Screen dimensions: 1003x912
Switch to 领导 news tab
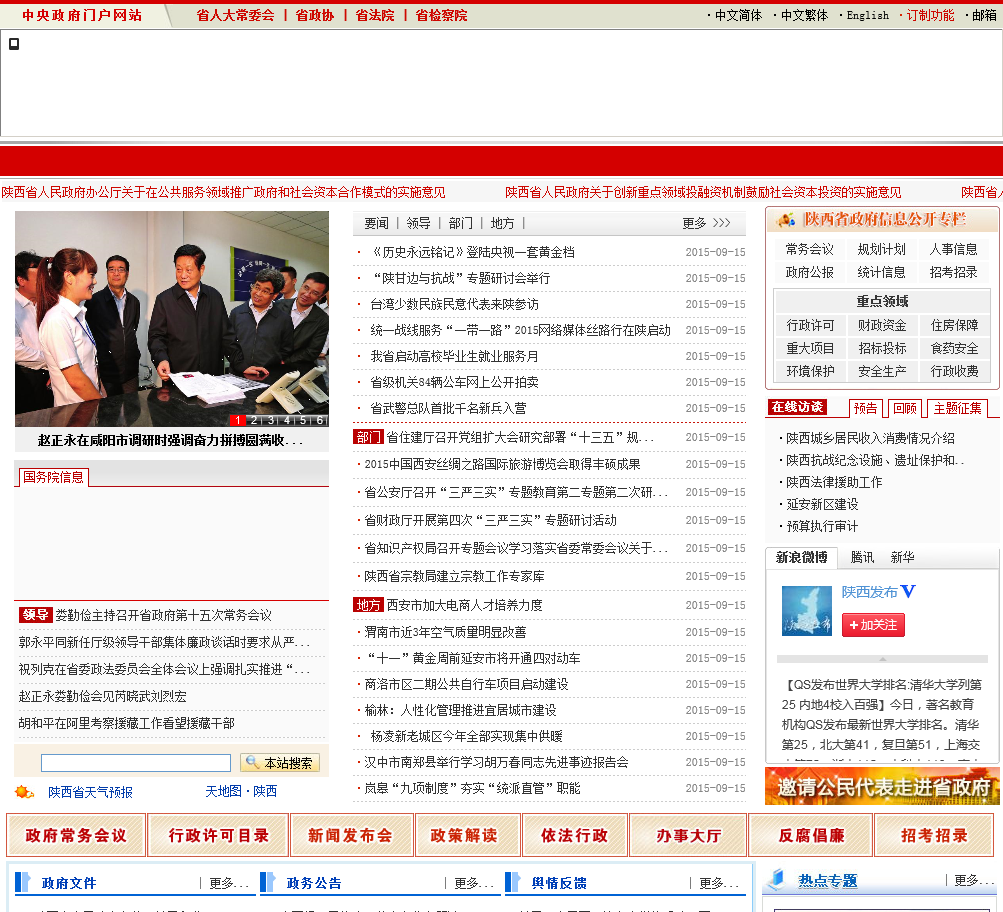coord(418,223)
